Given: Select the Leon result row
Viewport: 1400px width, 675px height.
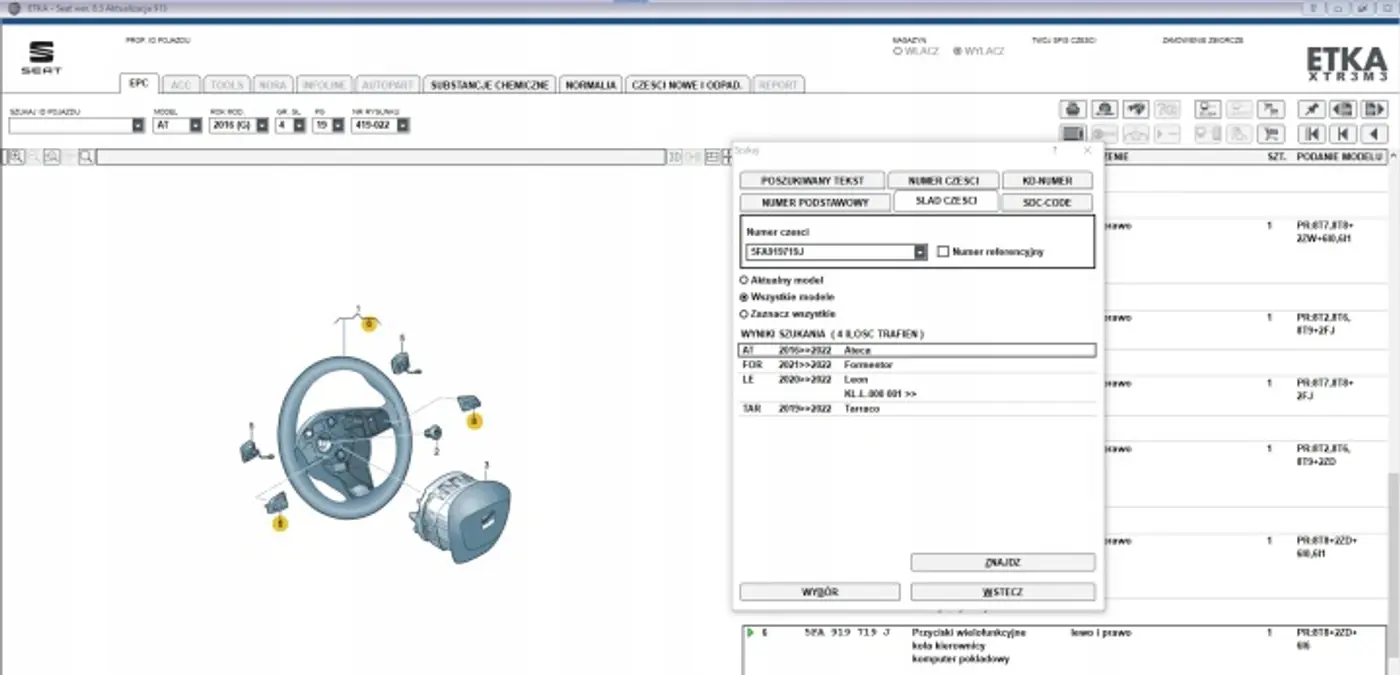Looking at the screenshot, I should click(x=917, y=386).
